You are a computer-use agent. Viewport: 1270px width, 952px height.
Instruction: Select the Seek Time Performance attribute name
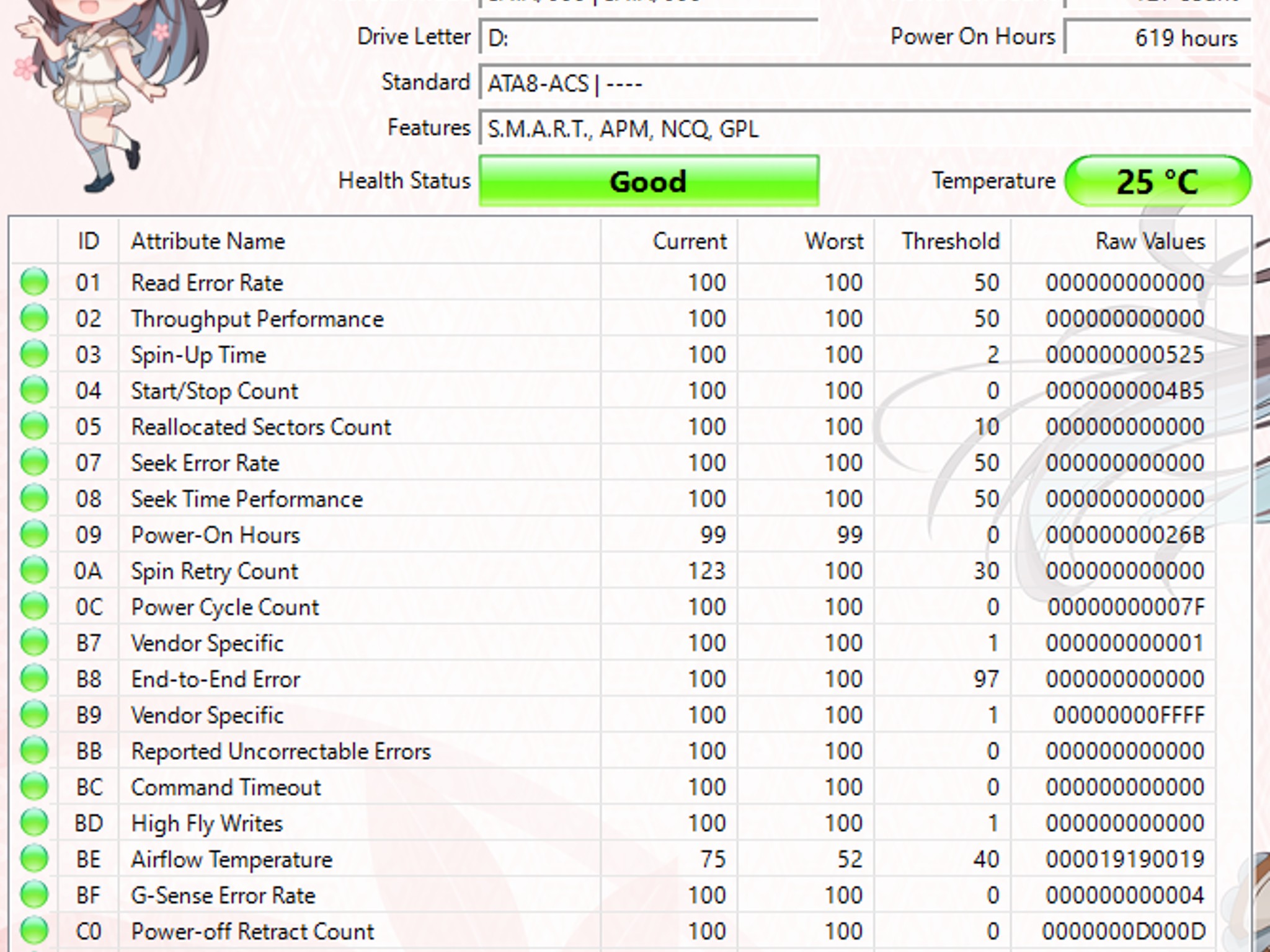247,499
